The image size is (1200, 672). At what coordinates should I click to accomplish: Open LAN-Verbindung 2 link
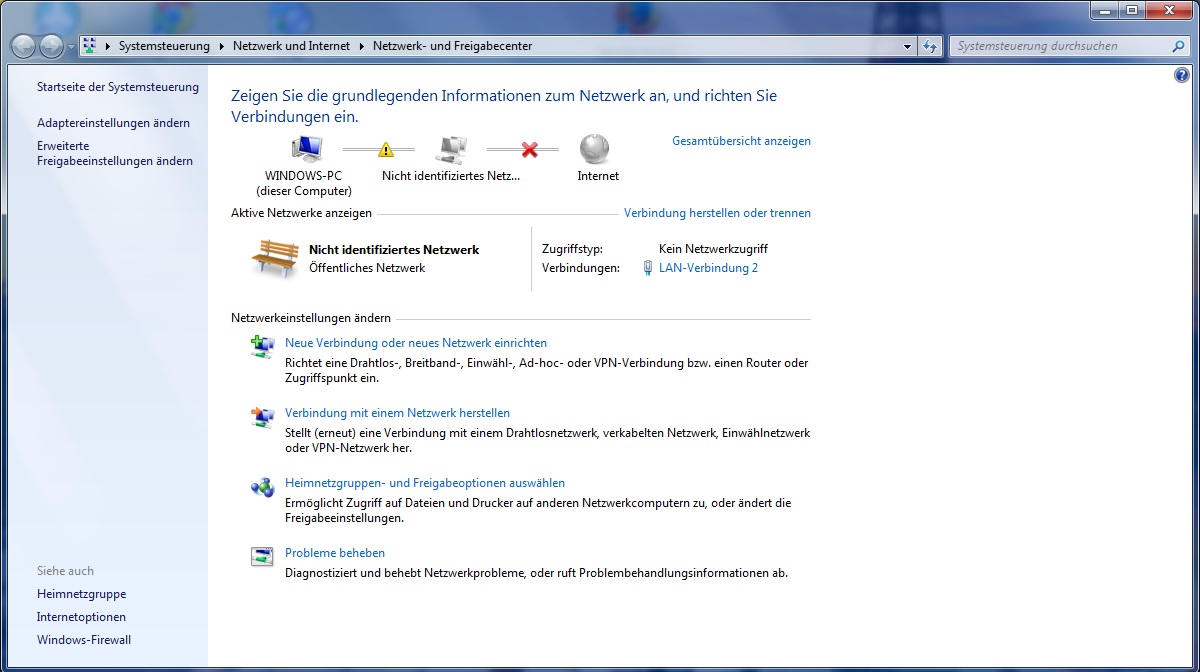coord(708,268)
